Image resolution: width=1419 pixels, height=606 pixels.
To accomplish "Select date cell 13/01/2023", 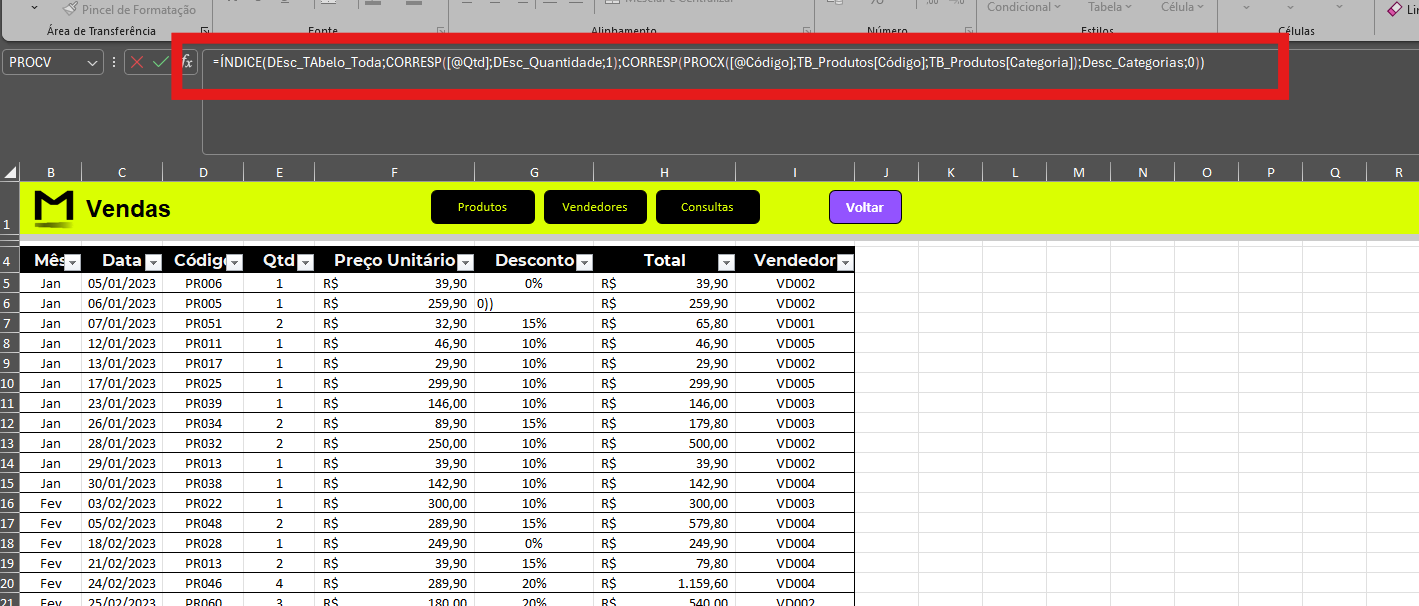I will pos(122,363).
